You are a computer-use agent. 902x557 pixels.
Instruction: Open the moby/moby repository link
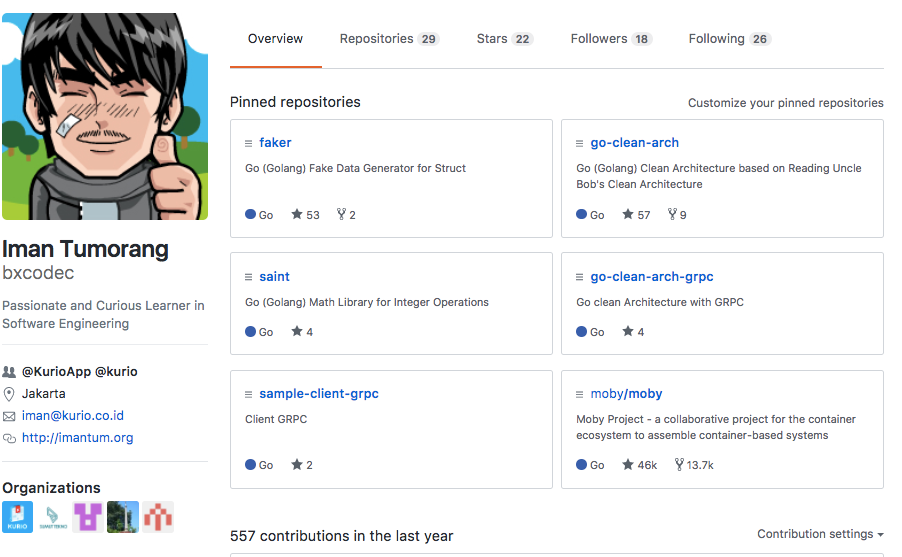click(x=626, y=394)
